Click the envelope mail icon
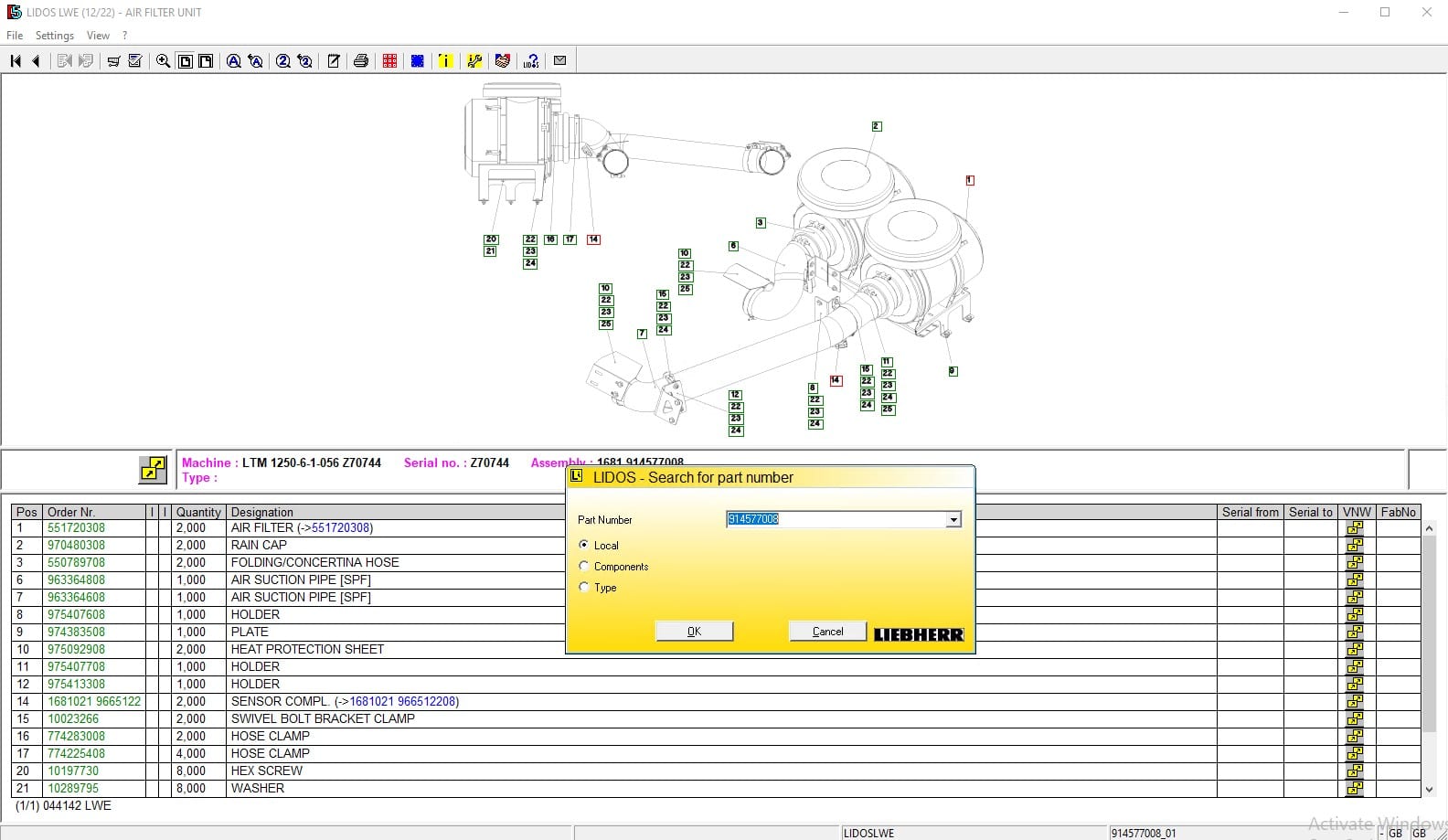The width and height of the screenshot is (1448, 840). click(560, 60)
